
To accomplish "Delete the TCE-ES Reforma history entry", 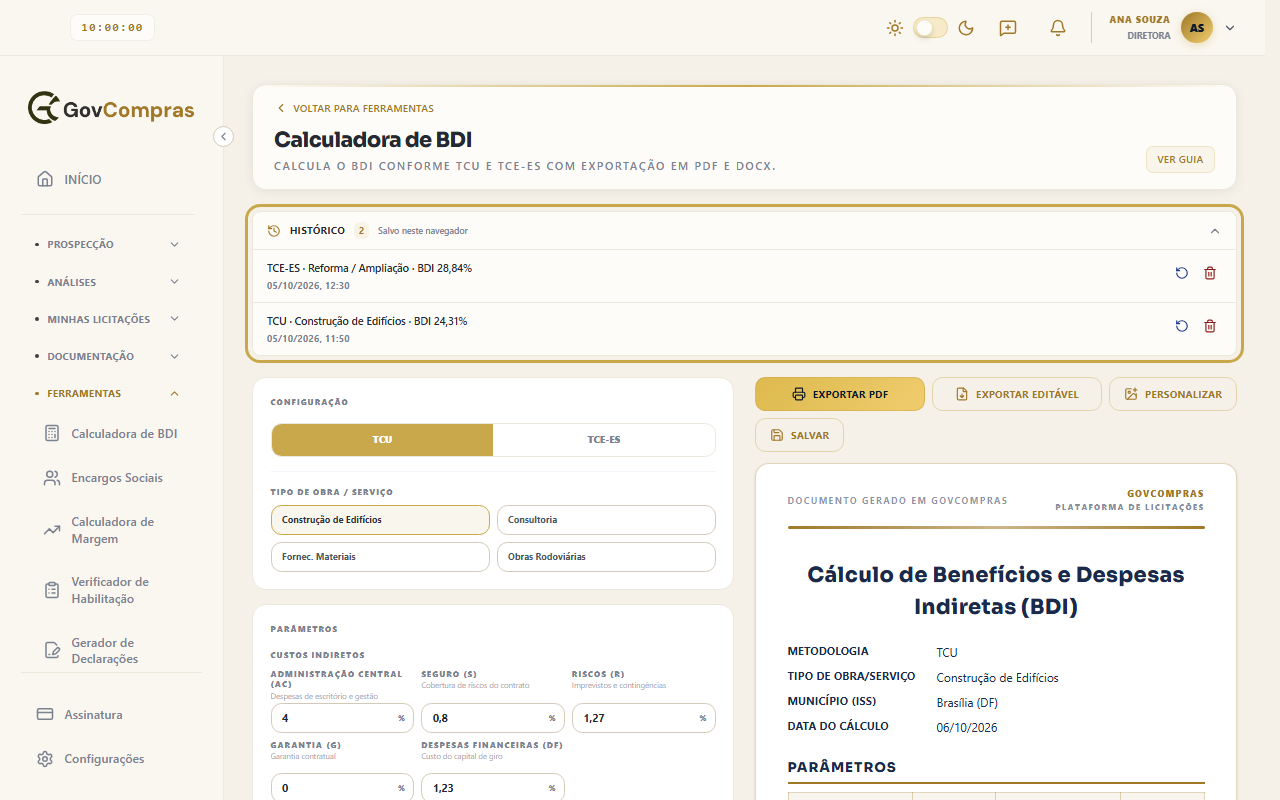I will (x=1210, y=273).
